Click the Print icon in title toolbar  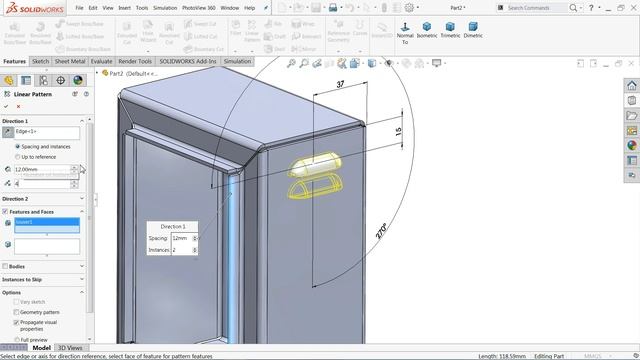pos(333,7)
